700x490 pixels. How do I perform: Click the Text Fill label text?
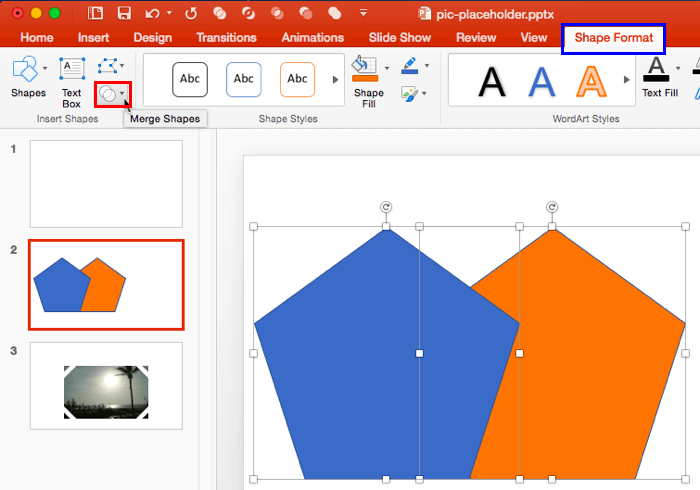click(660, 93)
